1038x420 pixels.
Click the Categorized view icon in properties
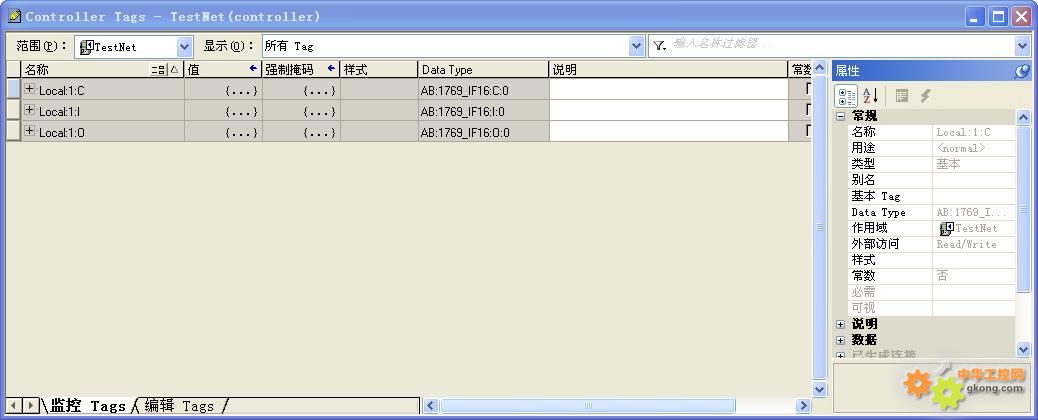[846, 96]
